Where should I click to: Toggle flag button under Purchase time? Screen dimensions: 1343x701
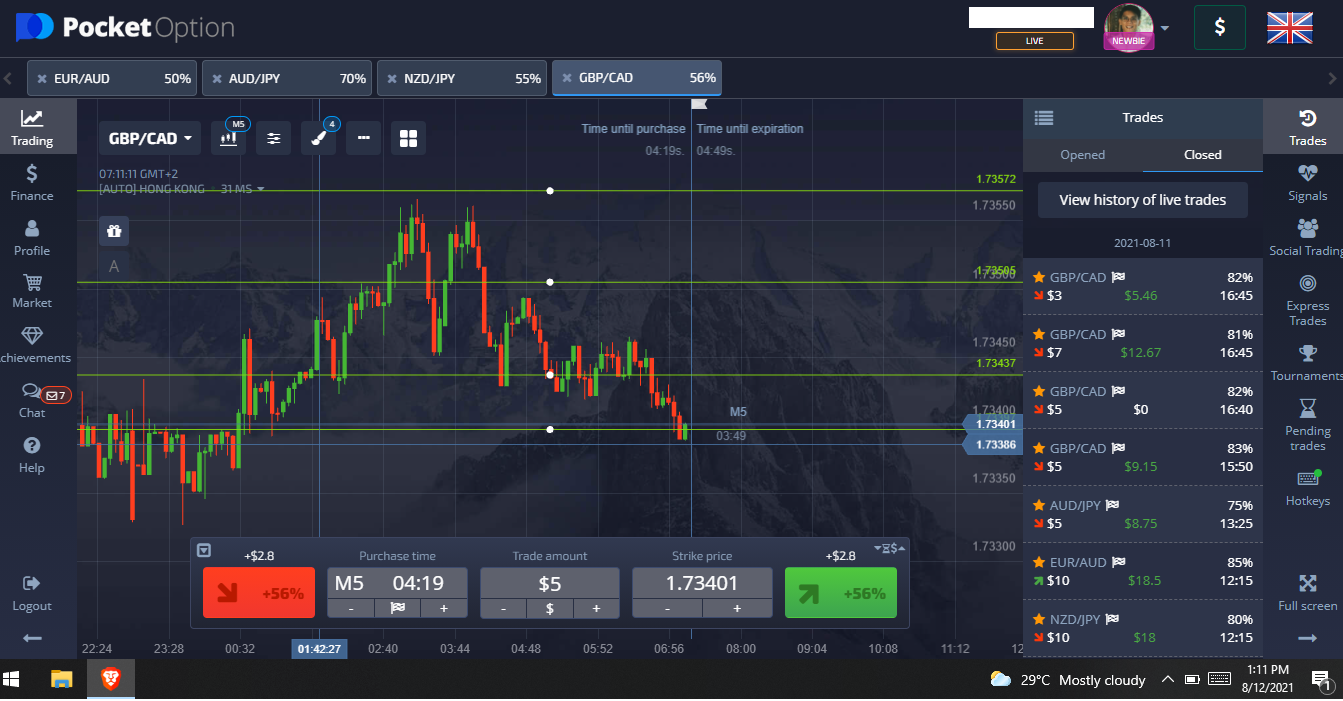tap(397, 608)
